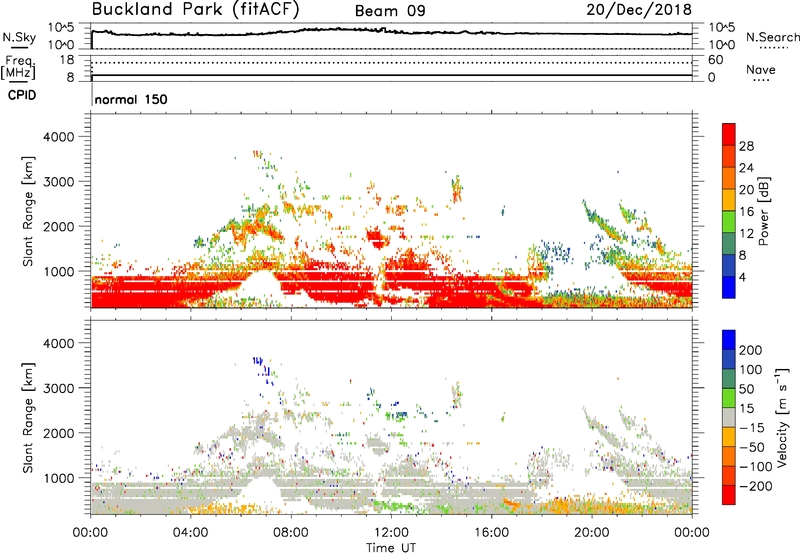Click the Power [dB] colorbar title
Screen dimensions: 800x554
click(x=763, y=211)
